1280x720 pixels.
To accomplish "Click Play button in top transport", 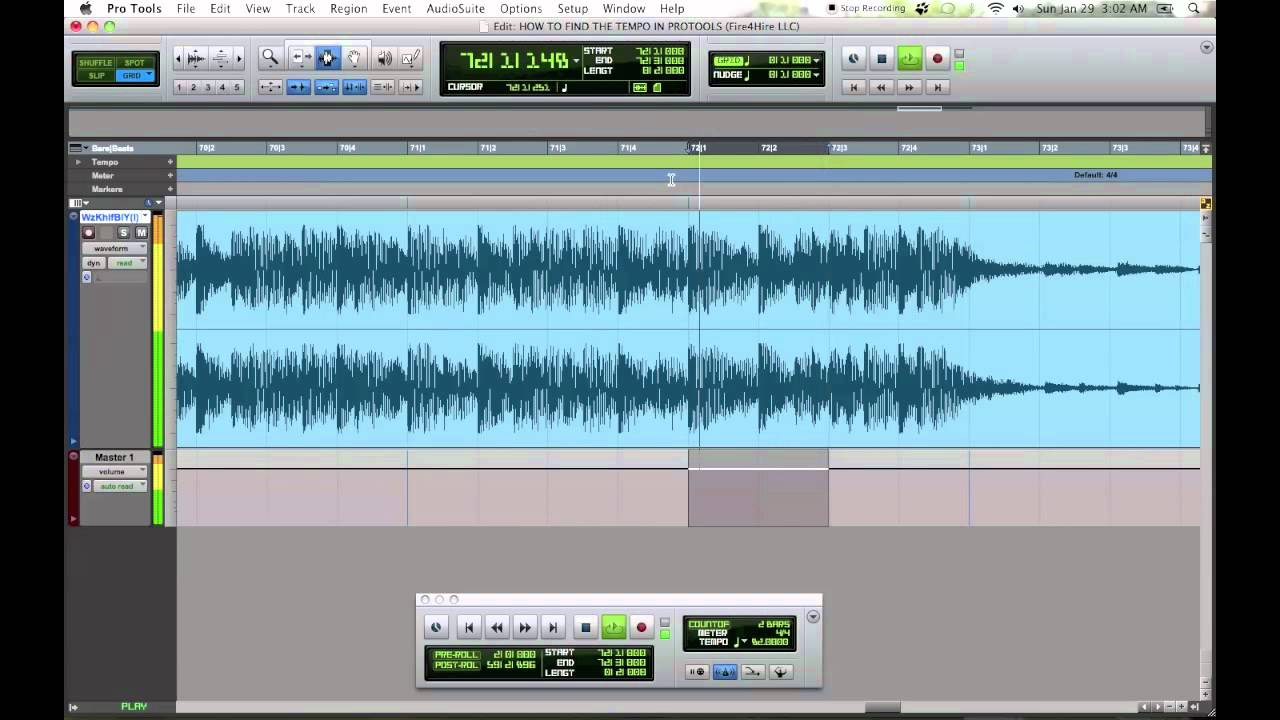I will 909,59.
